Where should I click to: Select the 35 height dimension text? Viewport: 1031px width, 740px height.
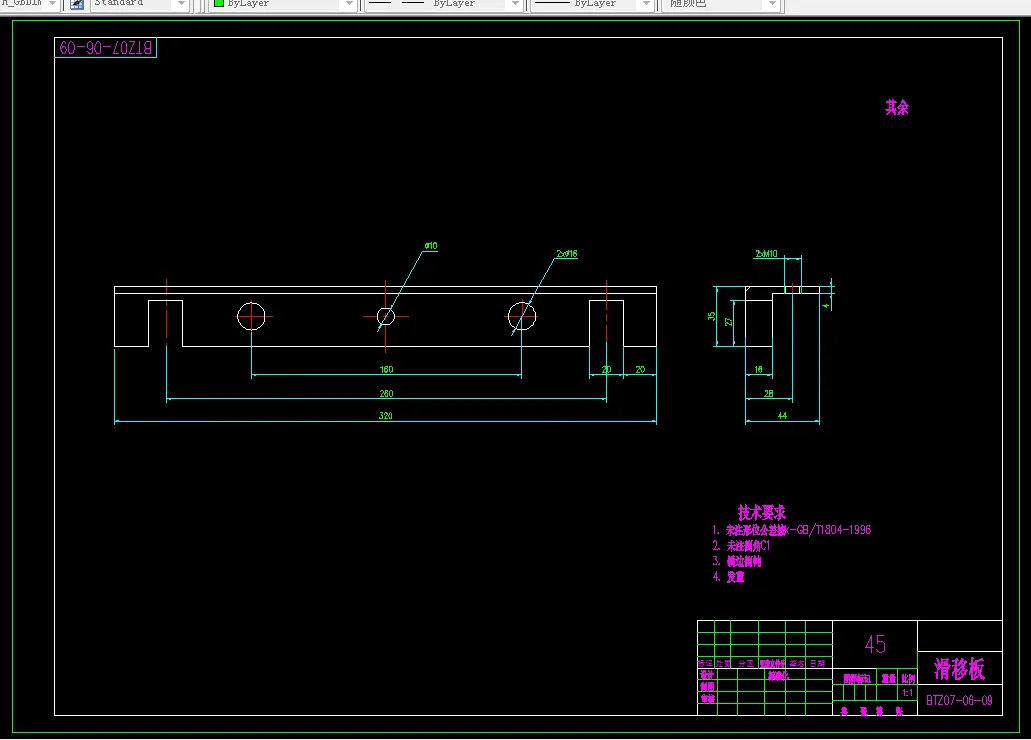[x=711, y=316]
